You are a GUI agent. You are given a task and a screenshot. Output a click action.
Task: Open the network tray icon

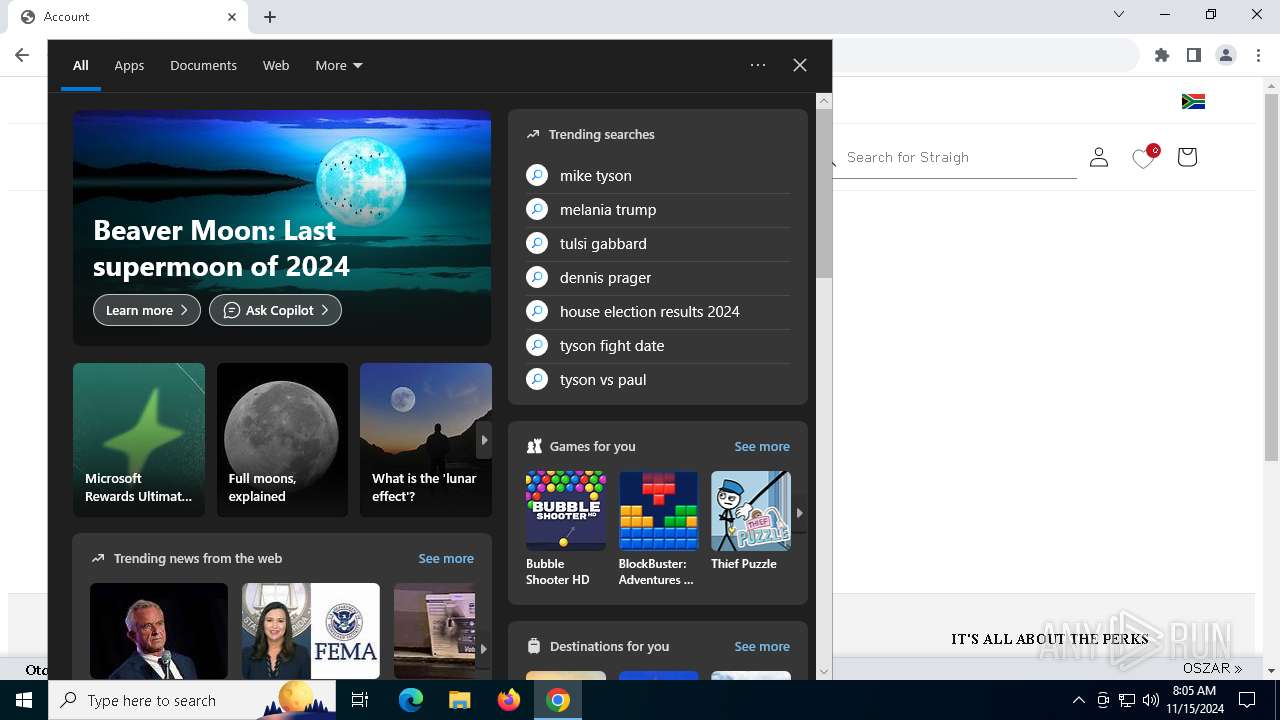pyautogui.click(x=1127, y=700)
